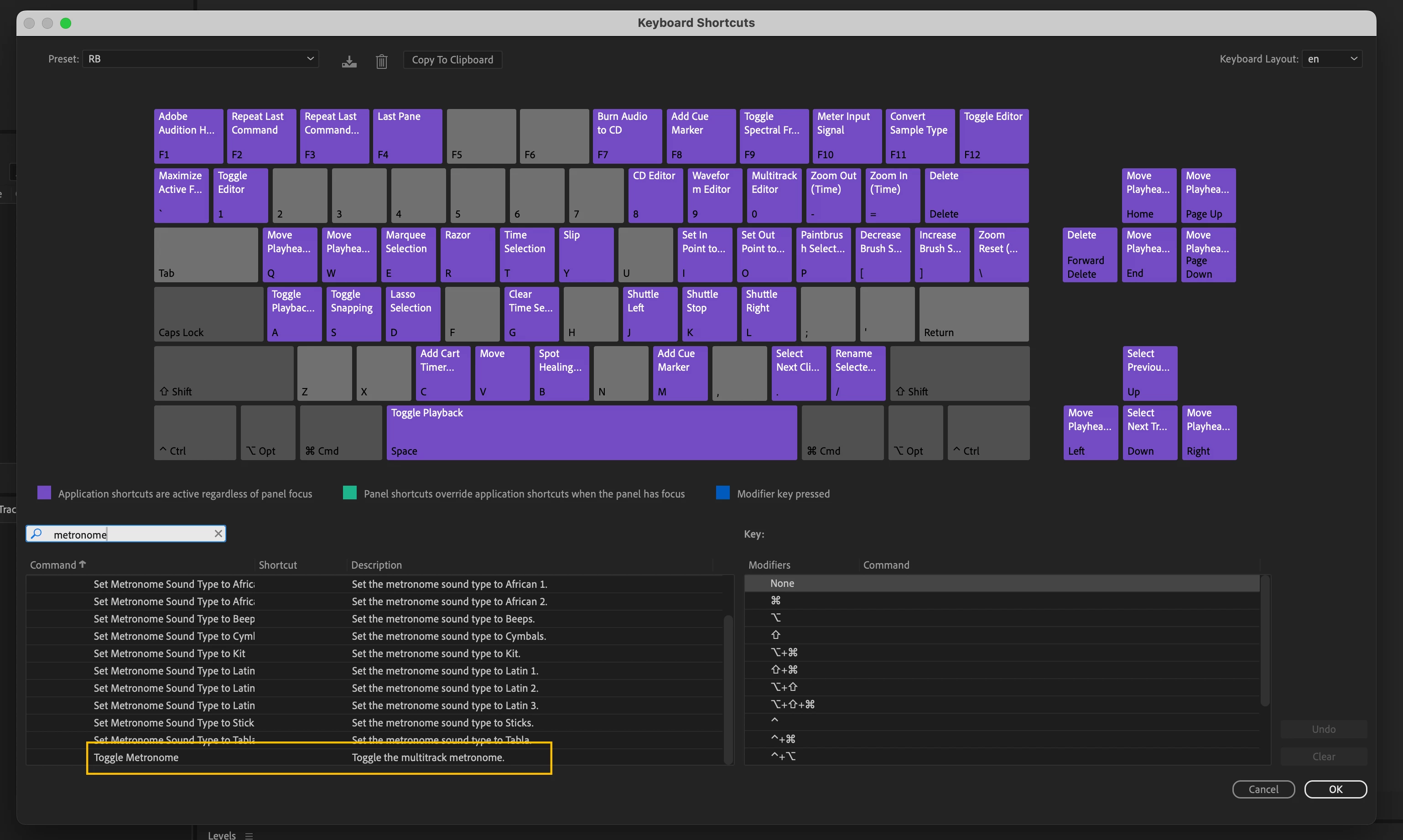This screenshot has height=840, width=1403.
Task: Select Set Metronome Sound Type to Cymbals row
Action: click(x=374, y=636)
